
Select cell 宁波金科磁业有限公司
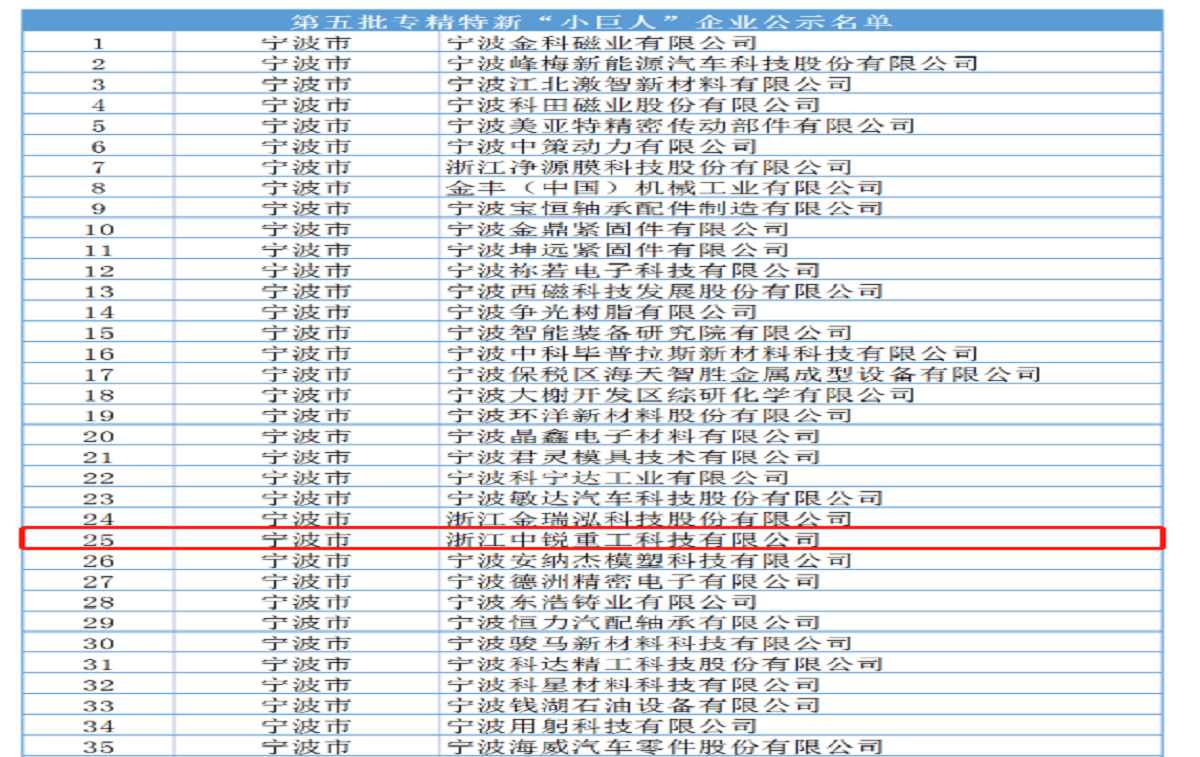(x=602, y=43)
